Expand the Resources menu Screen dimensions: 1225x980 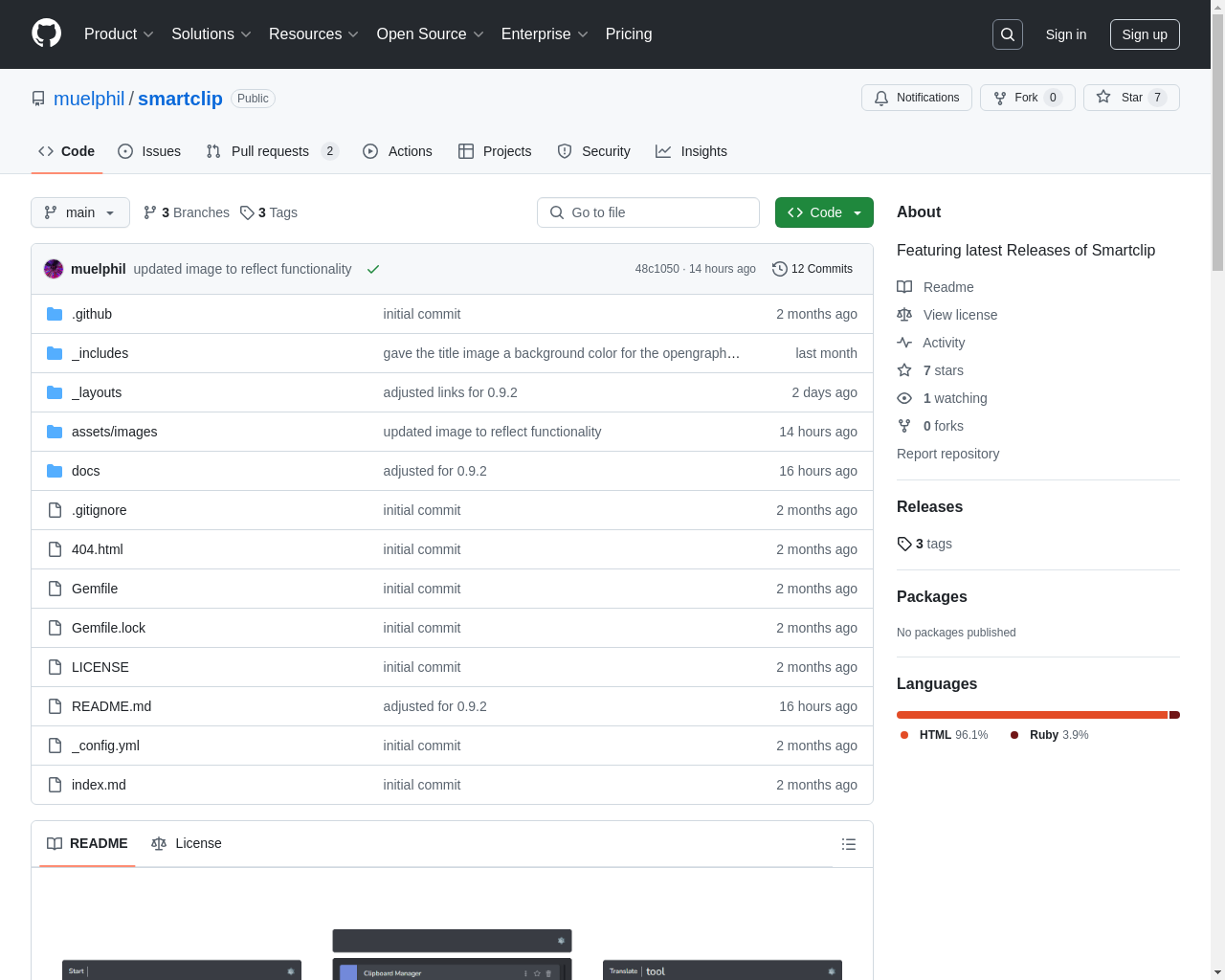314,34
